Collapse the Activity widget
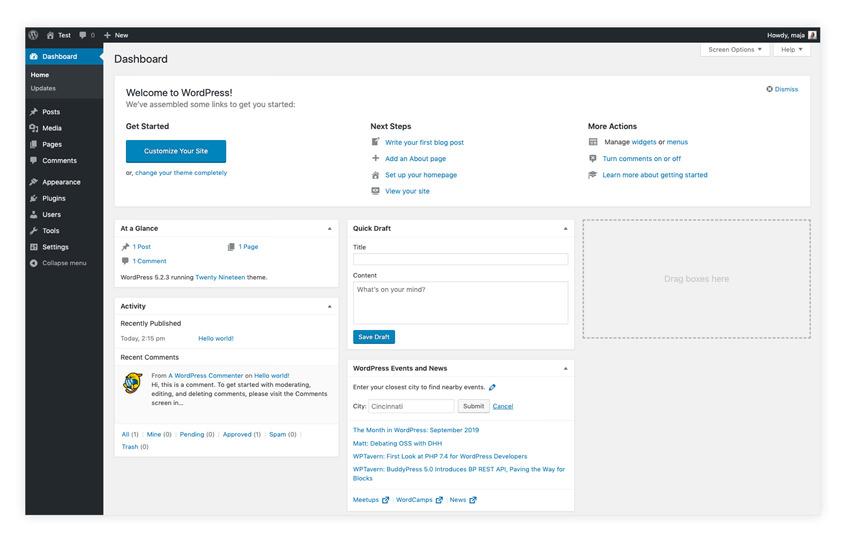845x545 pixels. pos(330,306)
